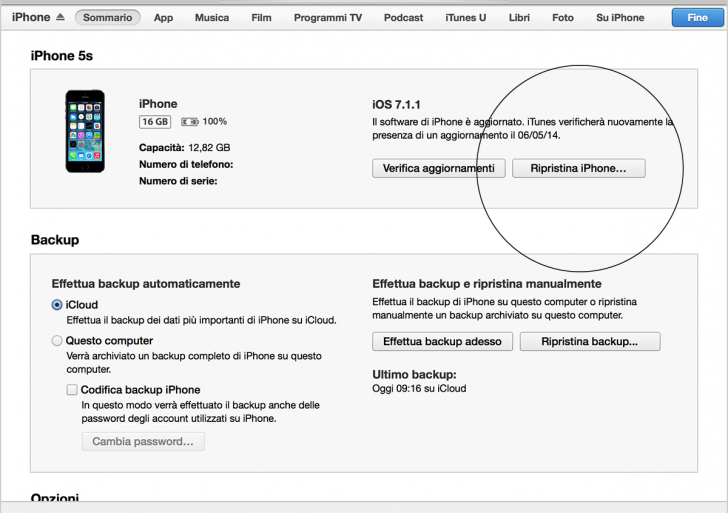The width and height of the screenshot is (728, 513).
Task: Switch to the App tab
Action: point(163,18)
